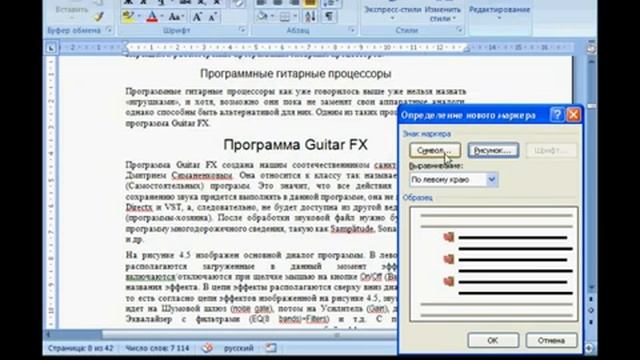The height and width of the screenshot is (360, 640).
Task: Click the ruler toggle icon above scrollbar
Action: coord(591,48)
